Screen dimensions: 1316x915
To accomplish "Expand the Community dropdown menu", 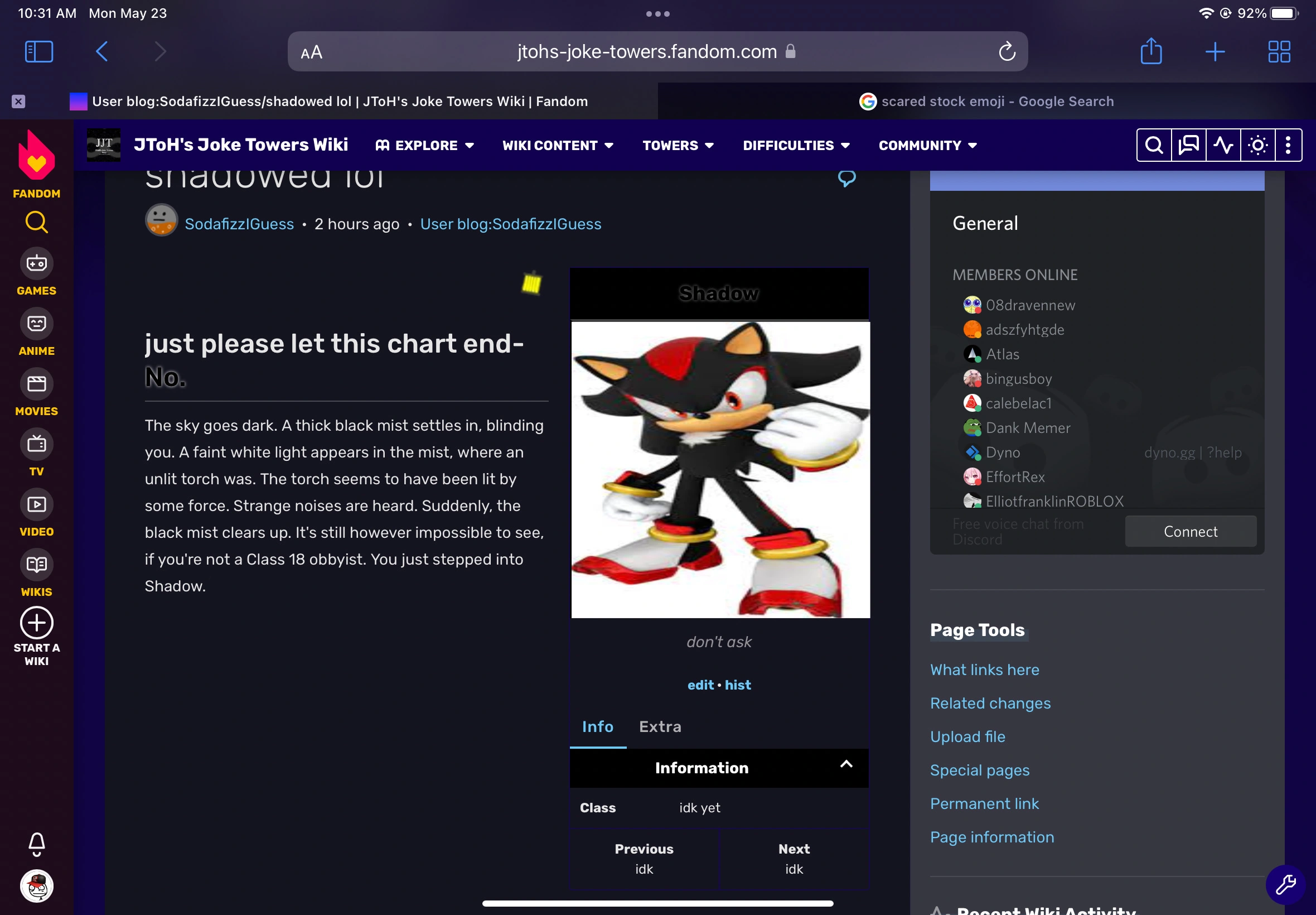I will pos(927,146).
